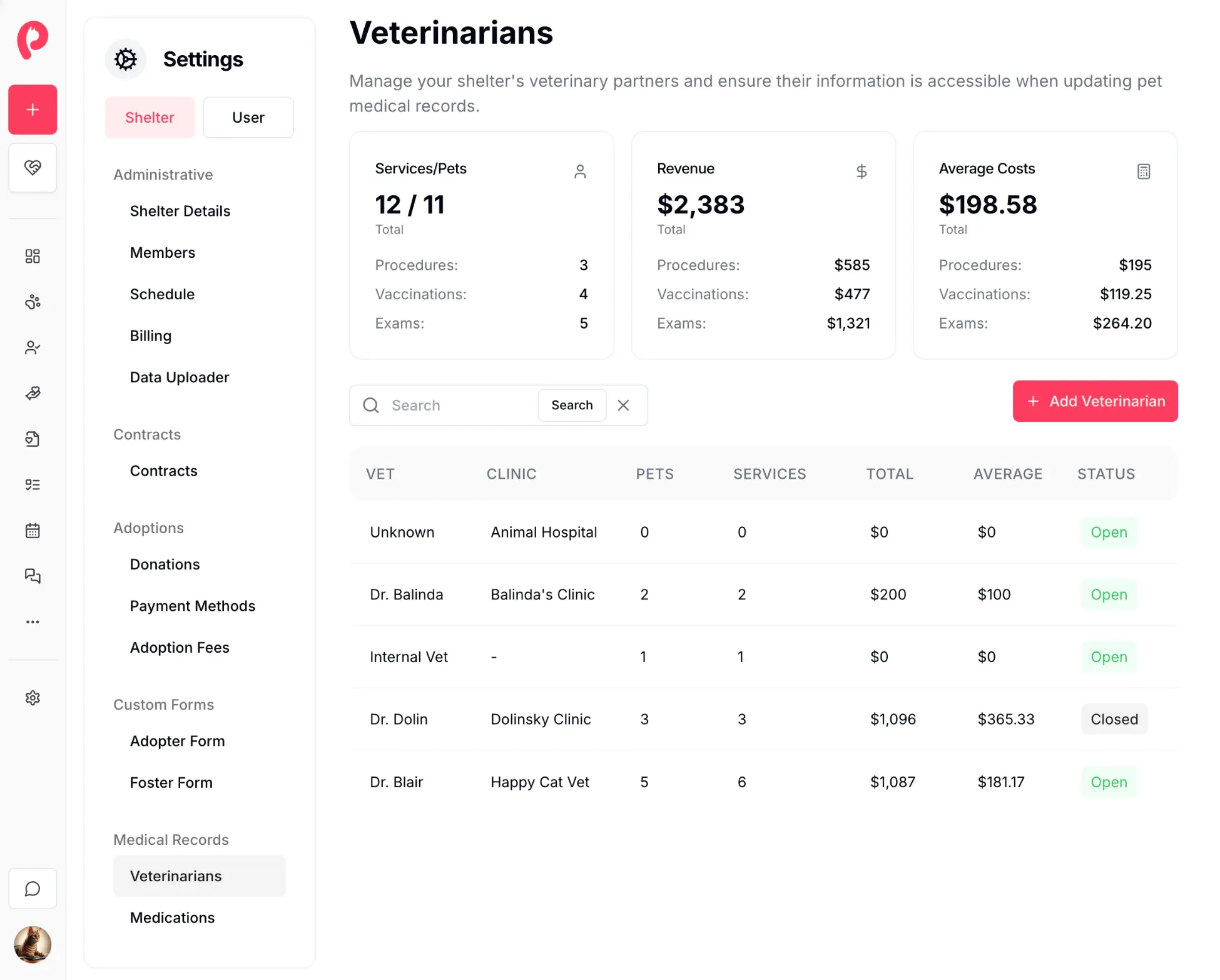The image size is (1220, 980).
Task: Click the VET column header
Action: click(380, 474)
